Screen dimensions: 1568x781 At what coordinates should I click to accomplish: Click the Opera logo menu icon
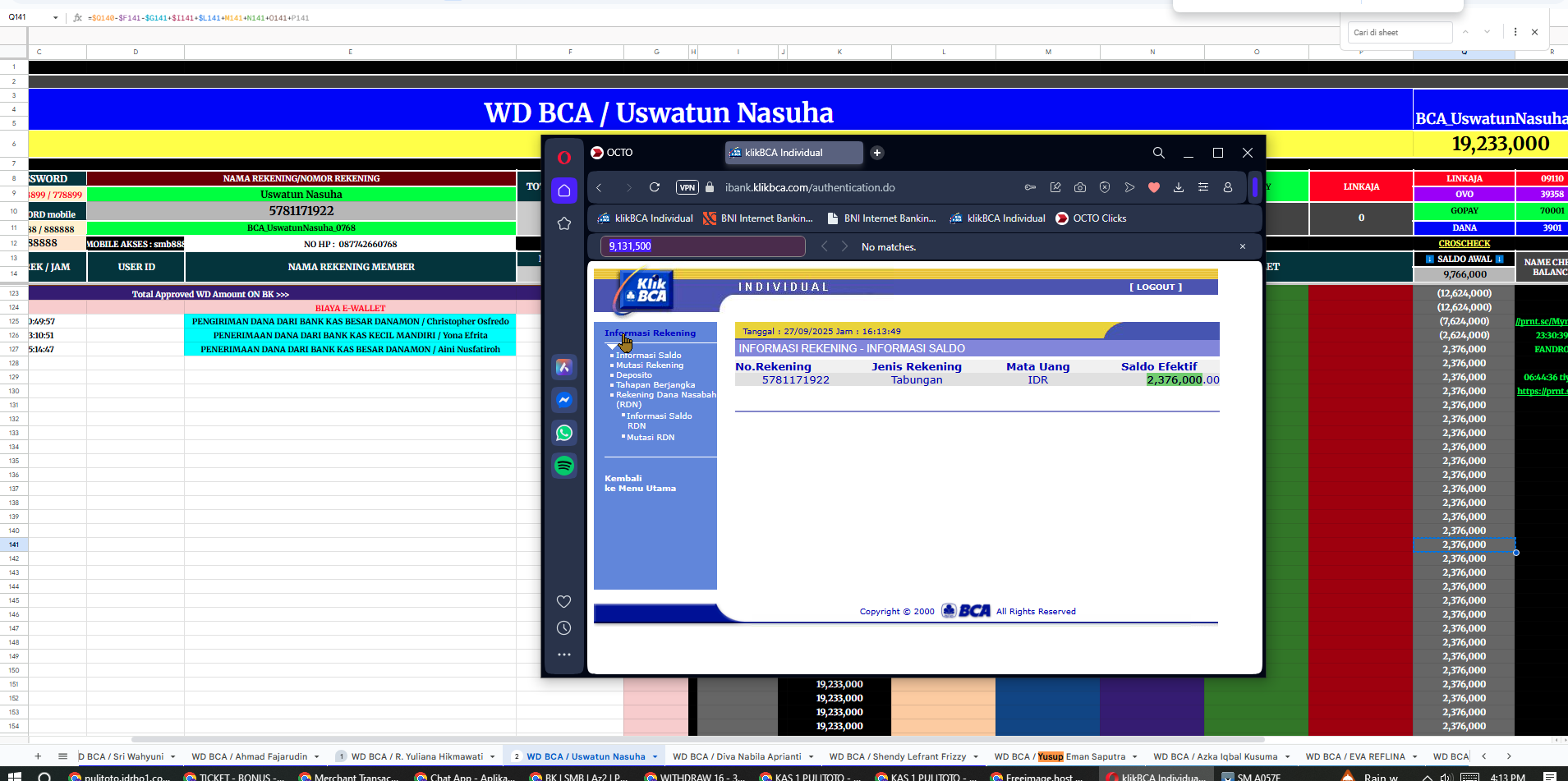[563, 157]
